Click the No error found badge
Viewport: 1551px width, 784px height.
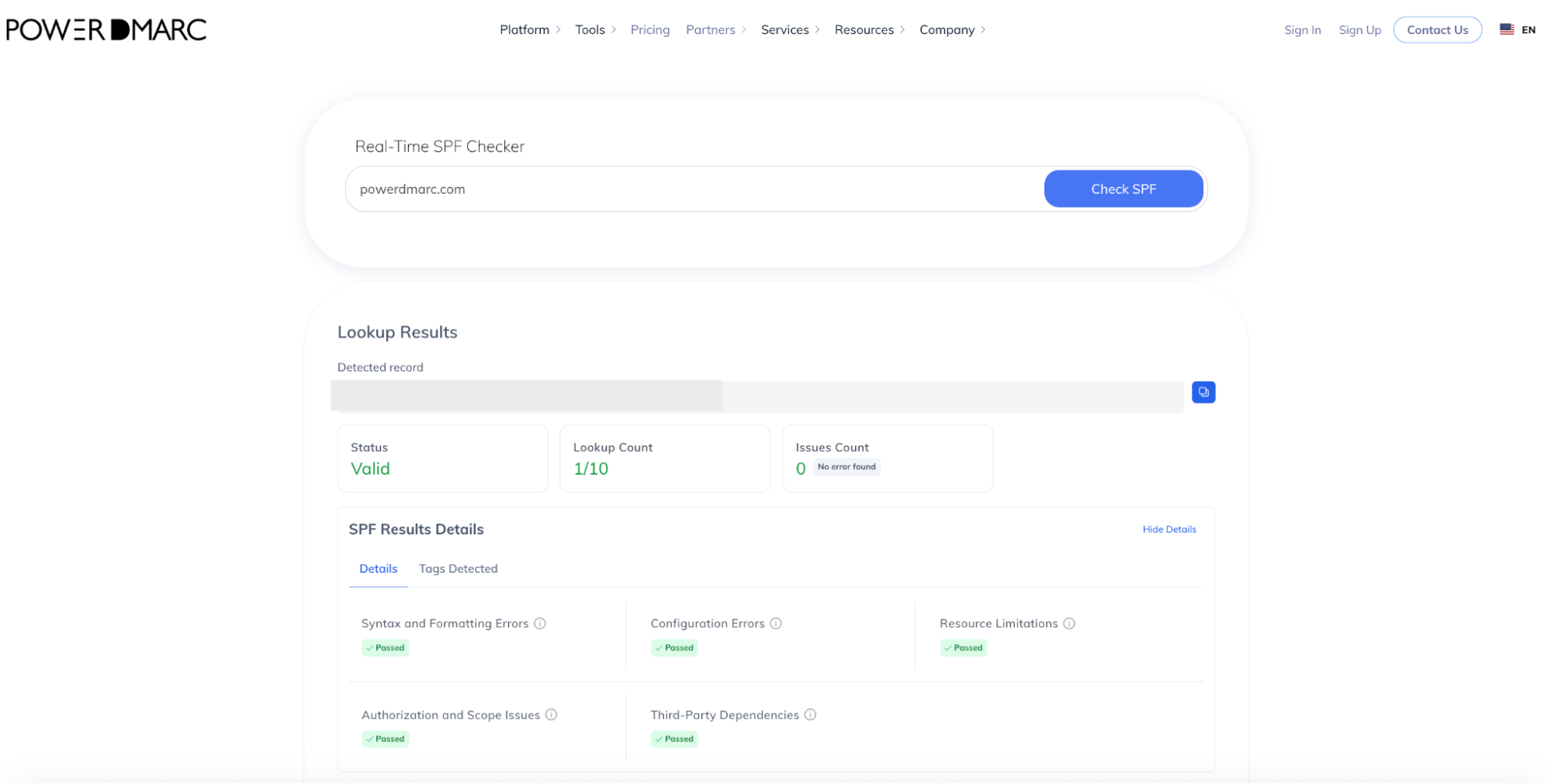[x=846, y=467]
